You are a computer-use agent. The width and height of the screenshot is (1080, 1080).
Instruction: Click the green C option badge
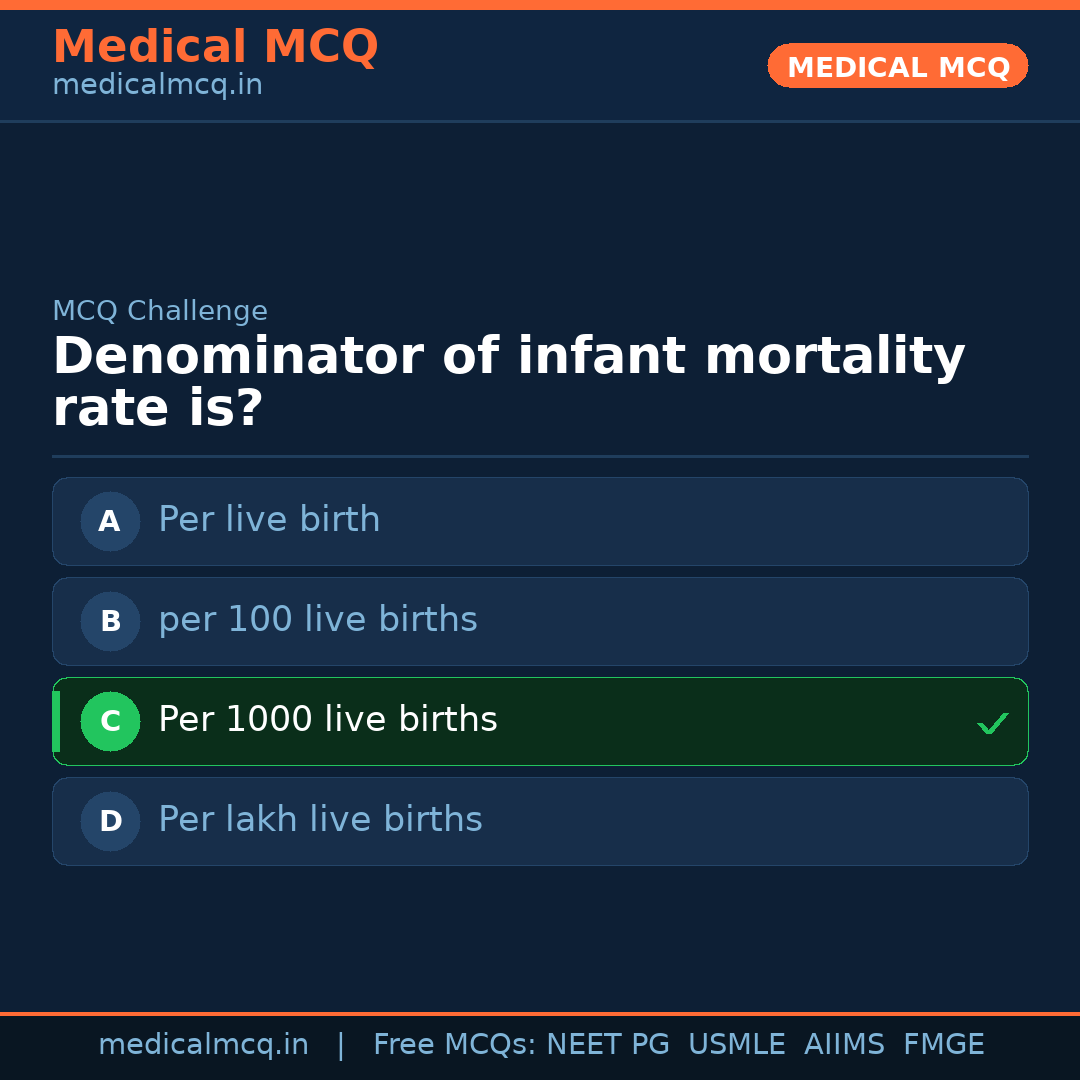click(110, 721)
